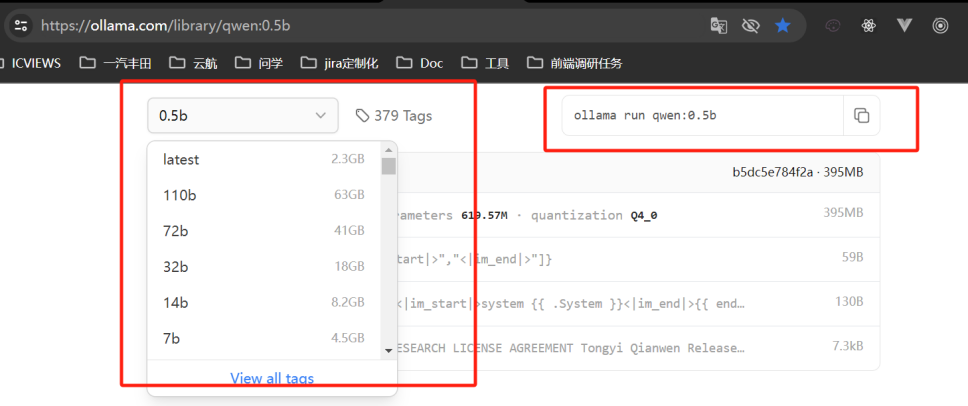Screen dimensions: 968x406
Task: Select the 32b tag option
Action: pyautogui.click(x=264, y=267)
